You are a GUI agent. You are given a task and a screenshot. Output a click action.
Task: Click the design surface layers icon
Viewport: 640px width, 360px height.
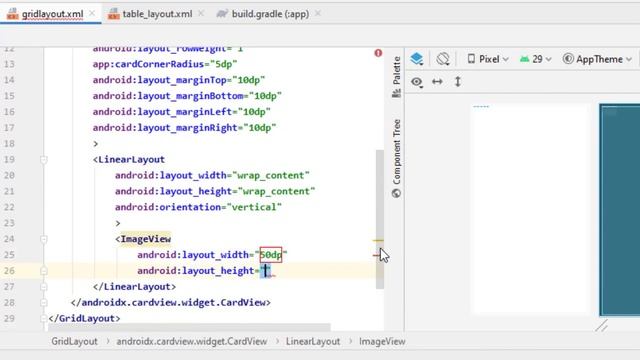pos(417,59)
